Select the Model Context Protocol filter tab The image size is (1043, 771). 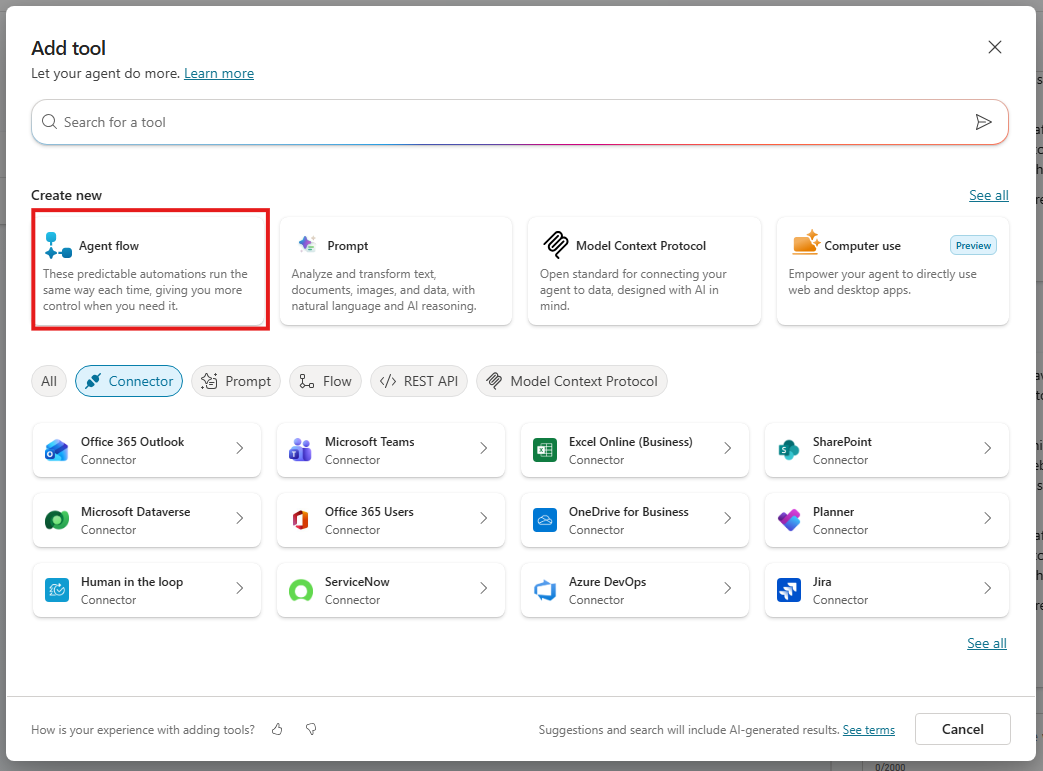(572, 381)
